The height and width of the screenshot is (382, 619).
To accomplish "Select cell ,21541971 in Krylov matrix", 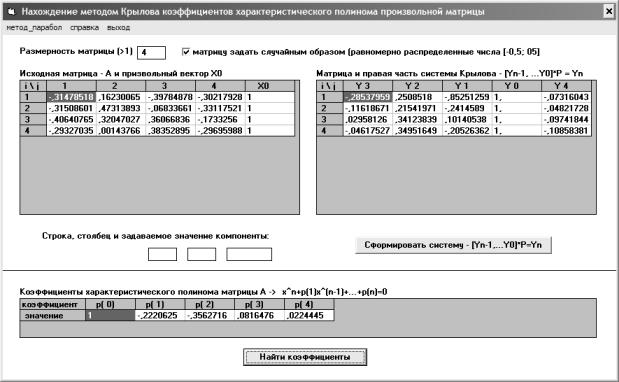I will pyautogui.click(x=418, y=108).
